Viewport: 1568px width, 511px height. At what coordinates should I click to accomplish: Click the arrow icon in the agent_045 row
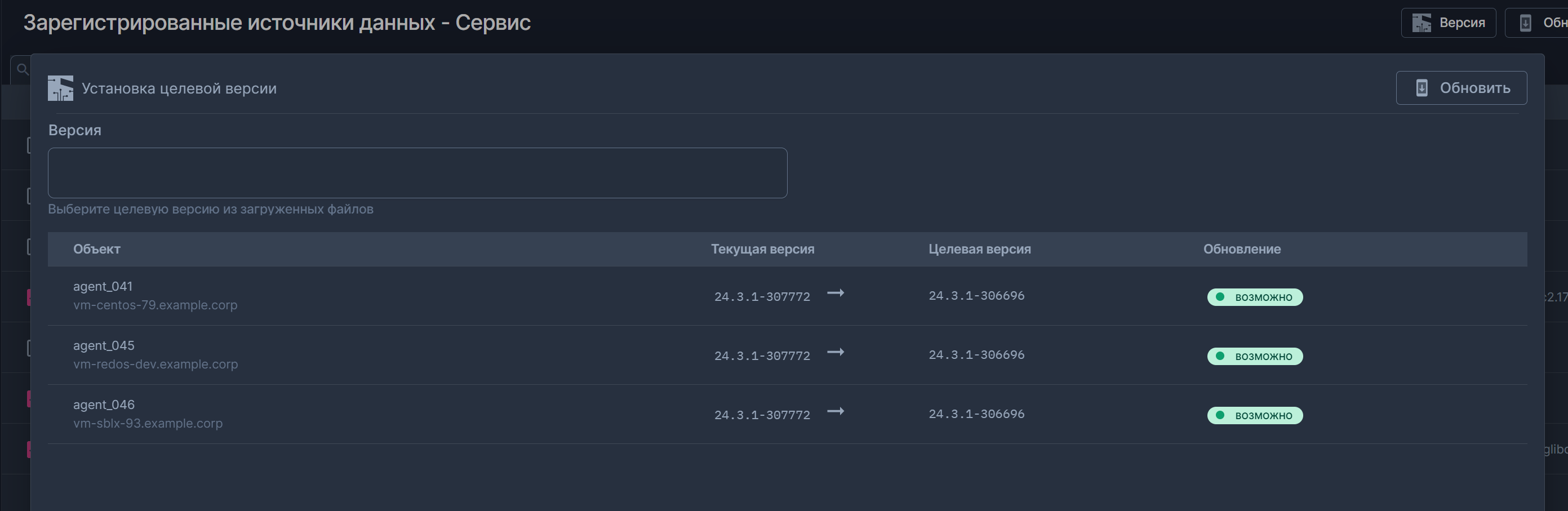pos(835,352)
